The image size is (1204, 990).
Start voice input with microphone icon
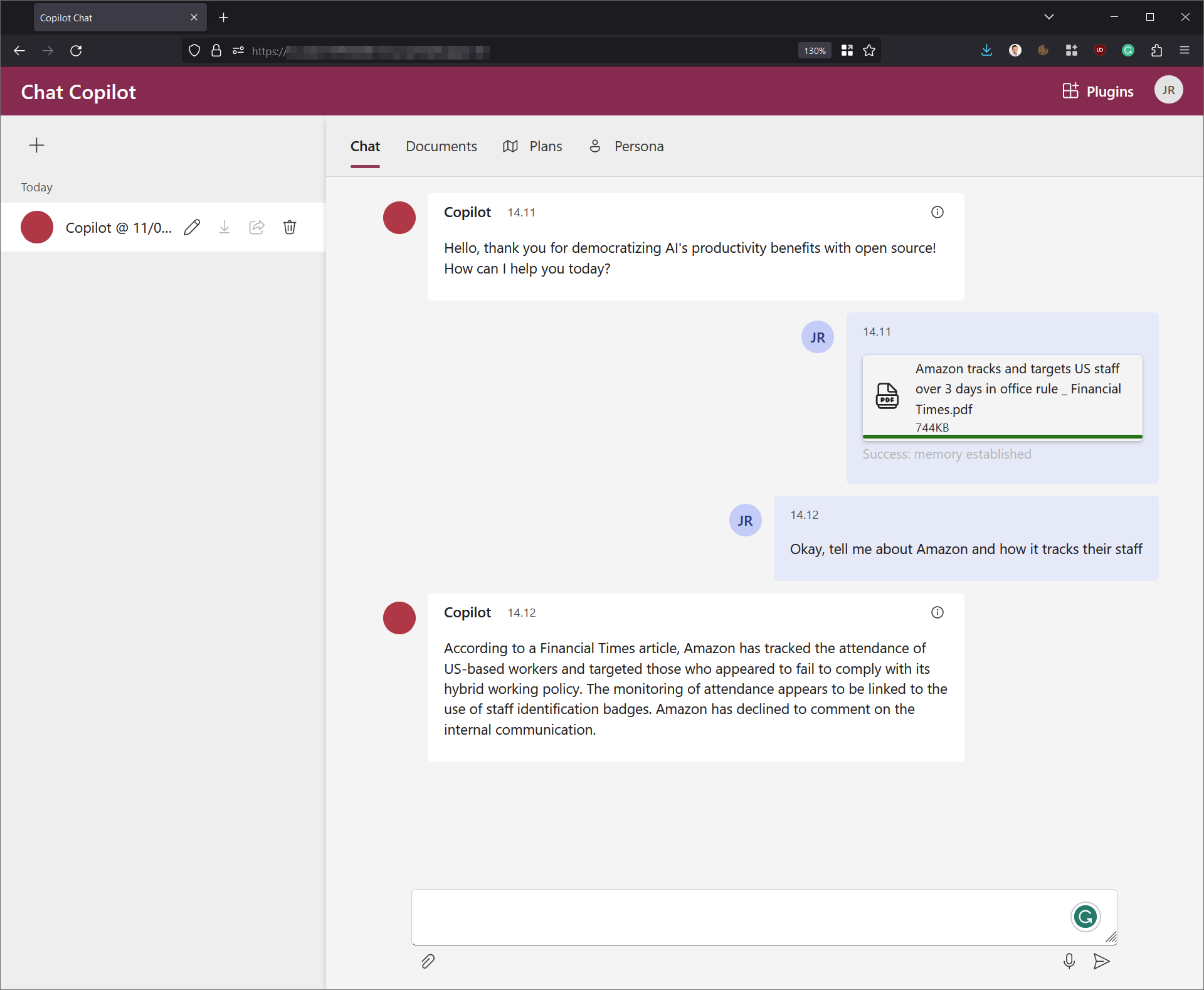(x=1069, y=961)
